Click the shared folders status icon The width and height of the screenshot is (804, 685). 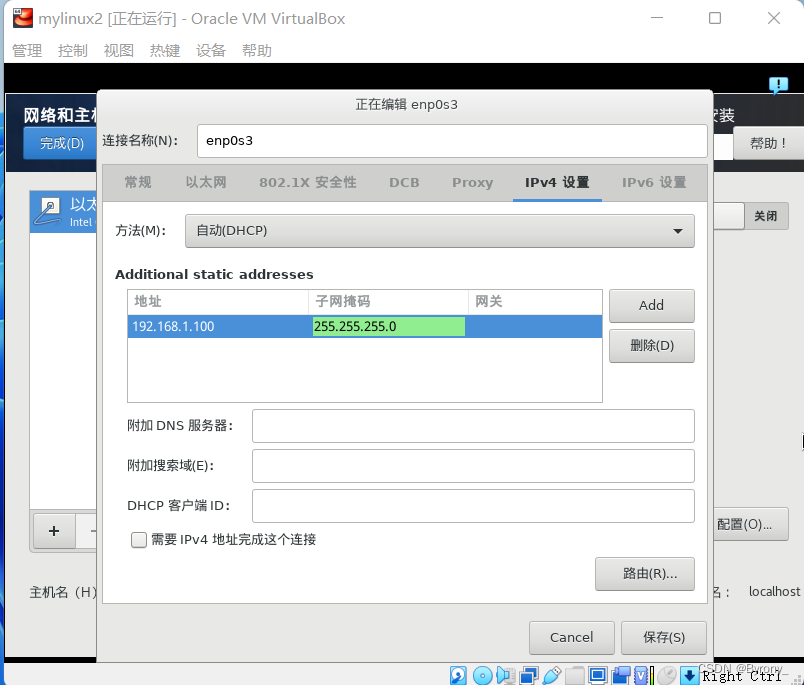pos(575,675)
